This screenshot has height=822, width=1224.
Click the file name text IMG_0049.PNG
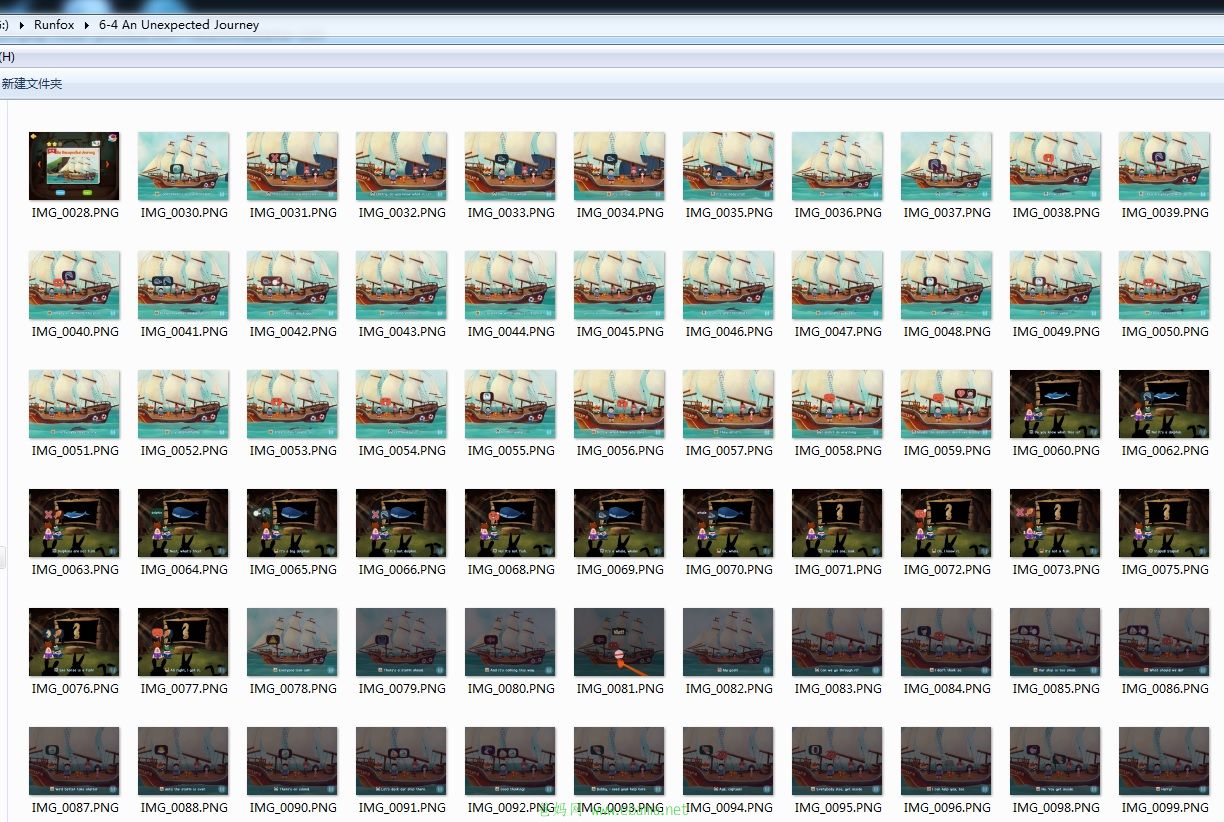[1056, 332]
